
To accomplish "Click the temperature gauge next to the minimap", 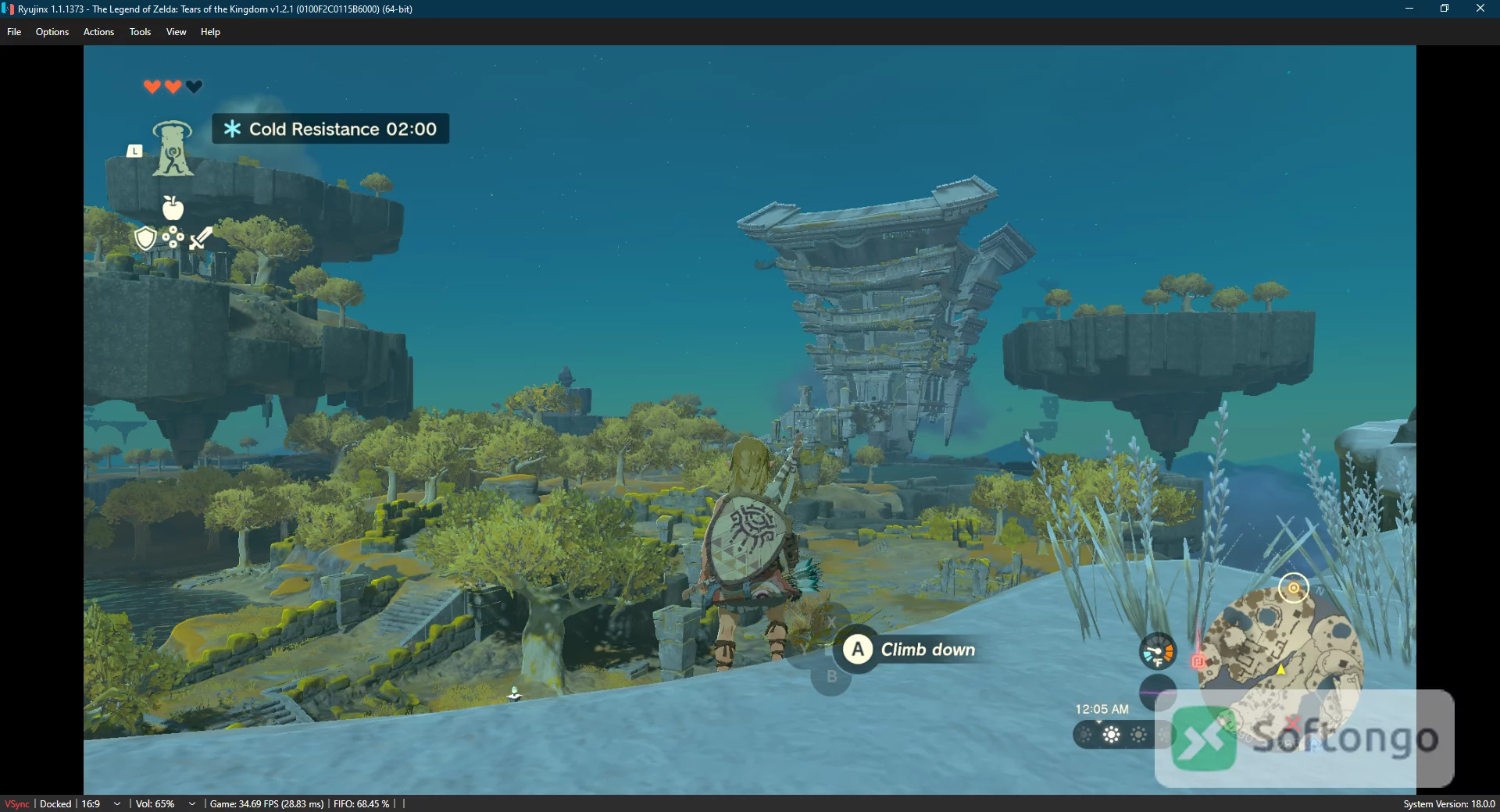I will 1158,652.
